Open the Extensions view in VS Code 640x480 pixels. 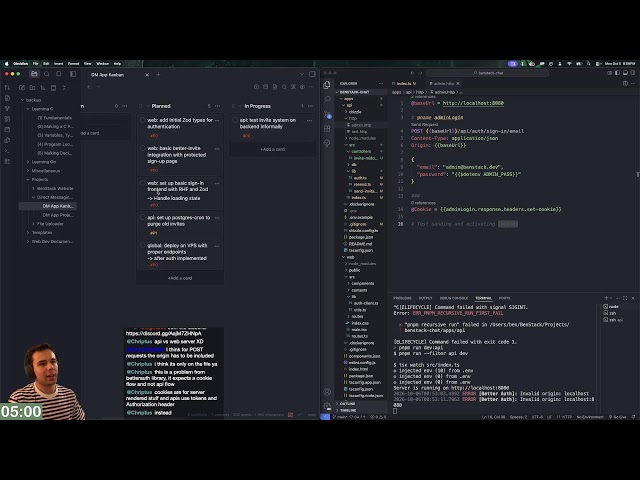pyautogui.click(x=327, y=129)
